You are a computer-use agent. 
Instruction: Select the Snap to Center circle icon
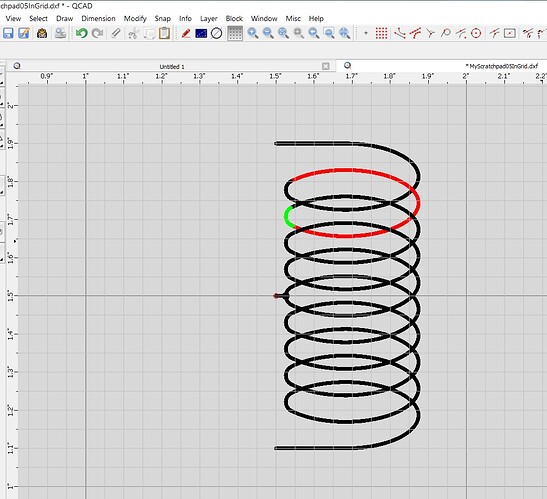(x=476, y=33)
